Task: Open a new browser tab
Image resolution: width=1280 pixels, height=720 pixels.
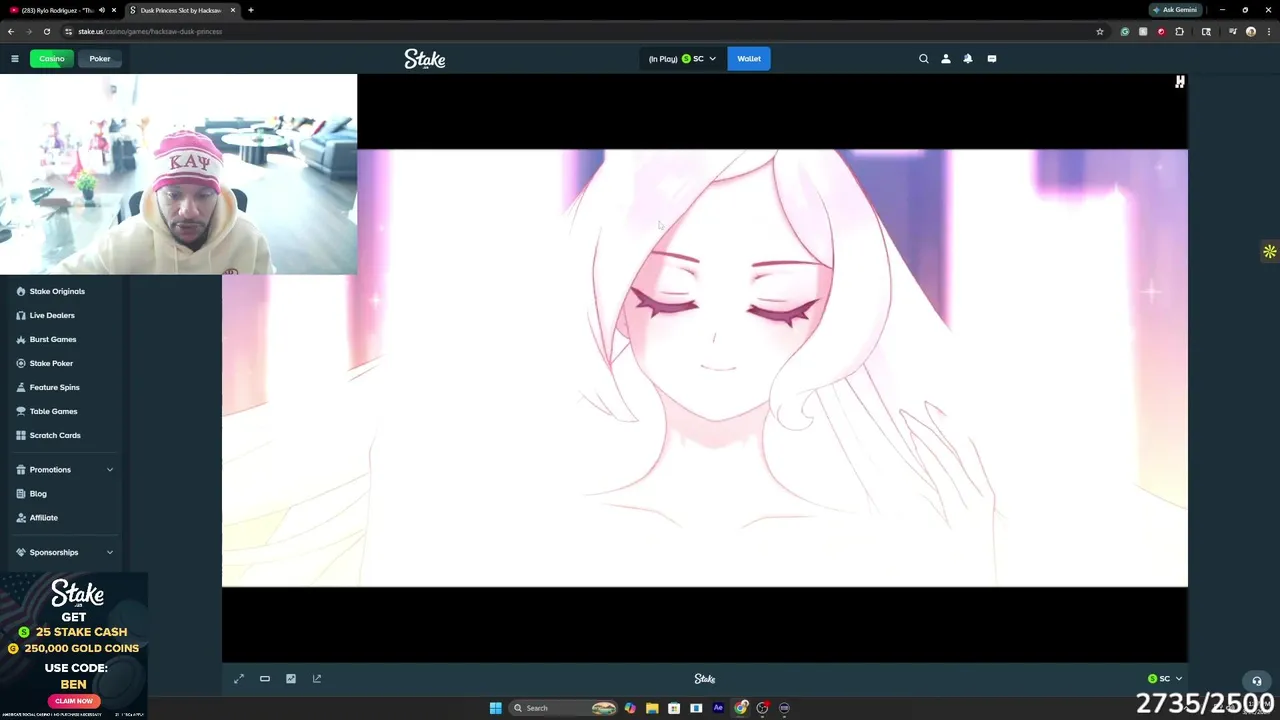Action: pyautogui.click(x=251, y=10)
